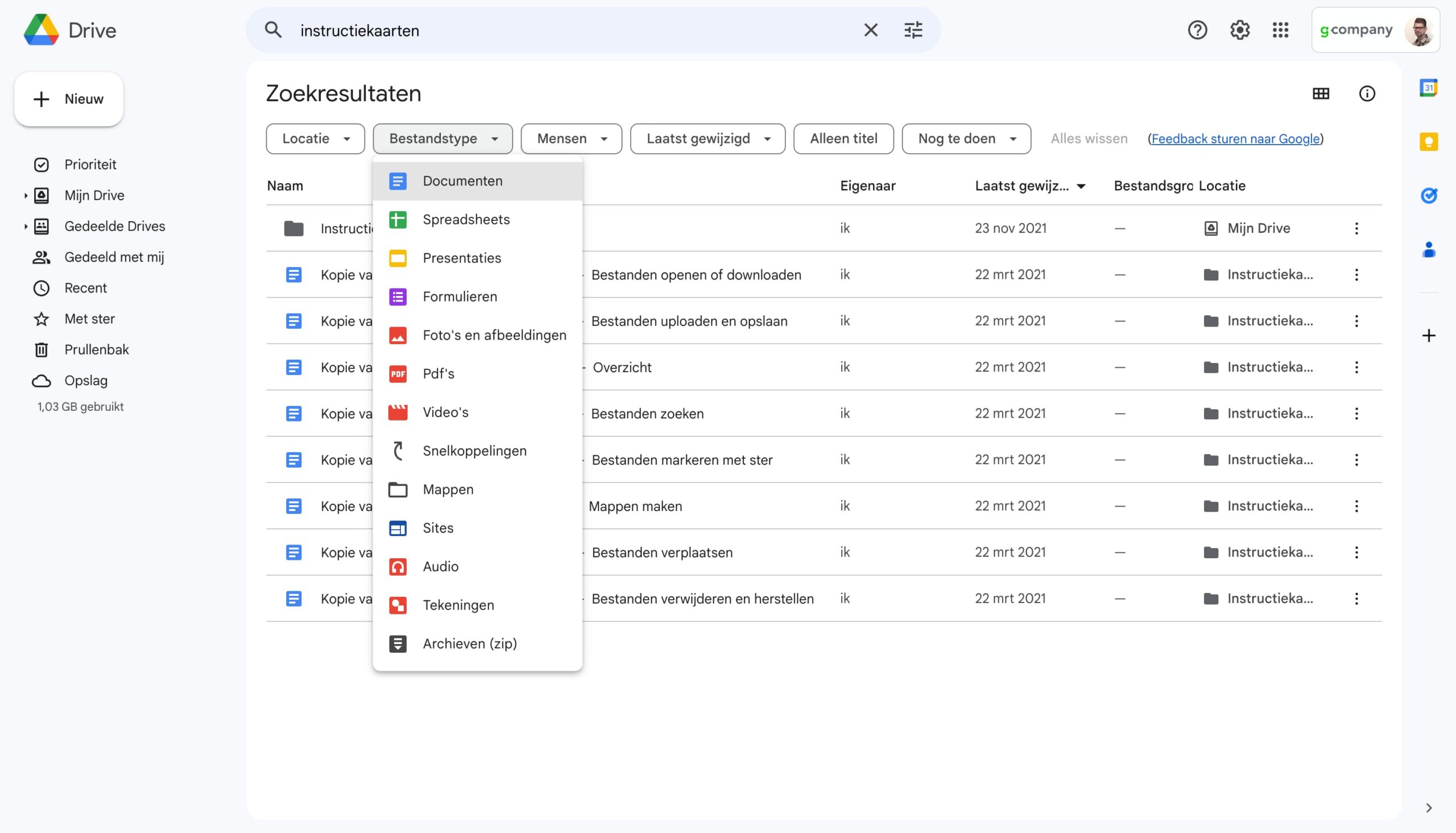Open Feedback sturen naar Google link
The image size is (1456, 833).
click(1235, 138)
